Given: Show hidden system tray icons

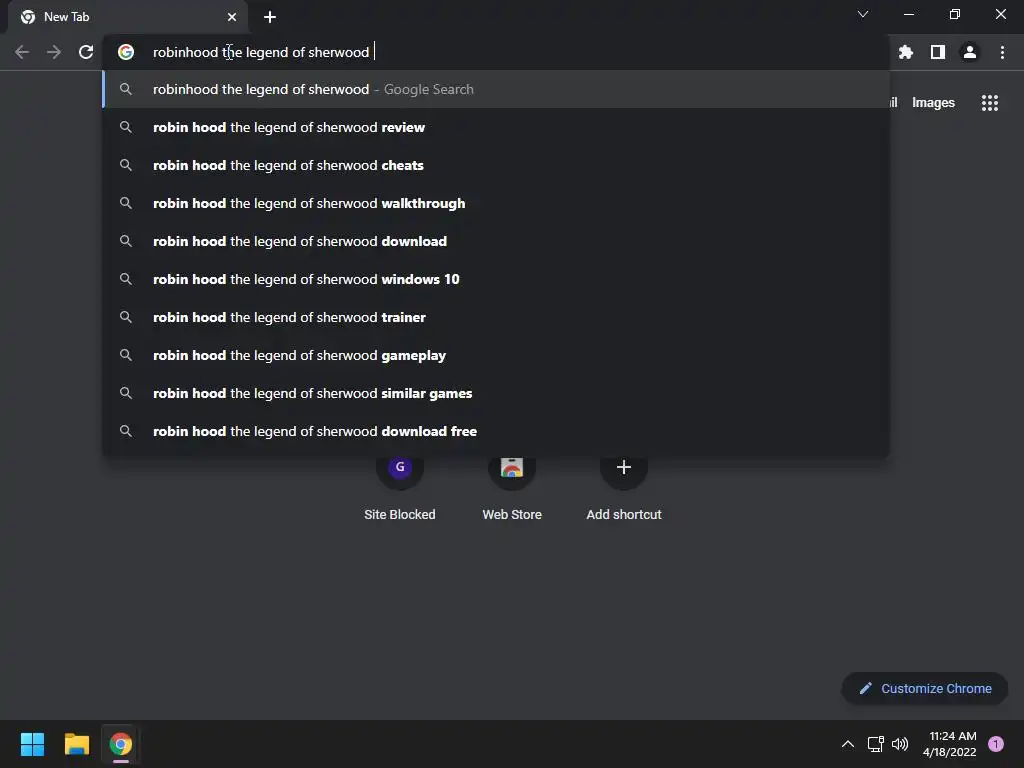Looking at the screenshot, I should click(x=848, y=744).
